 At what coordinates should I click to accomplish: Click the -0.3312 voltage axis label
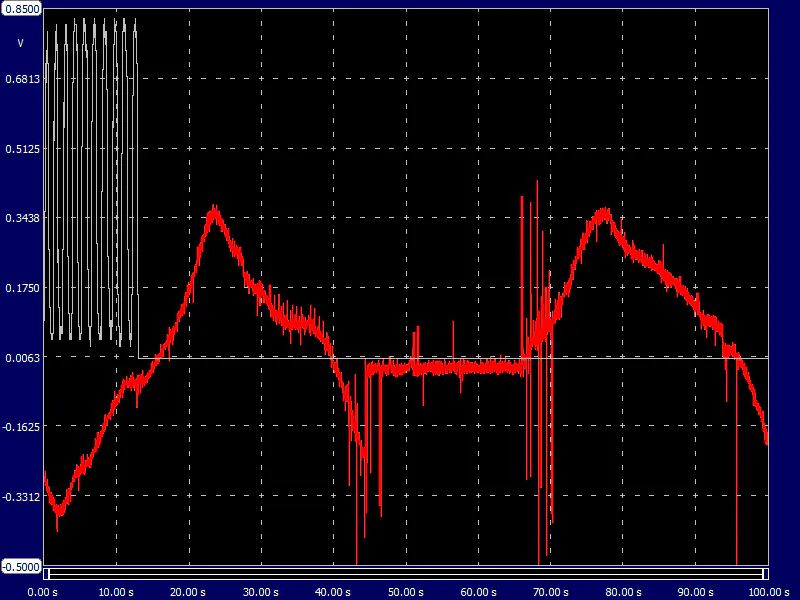pyautogui.click(x=21, y=497)
